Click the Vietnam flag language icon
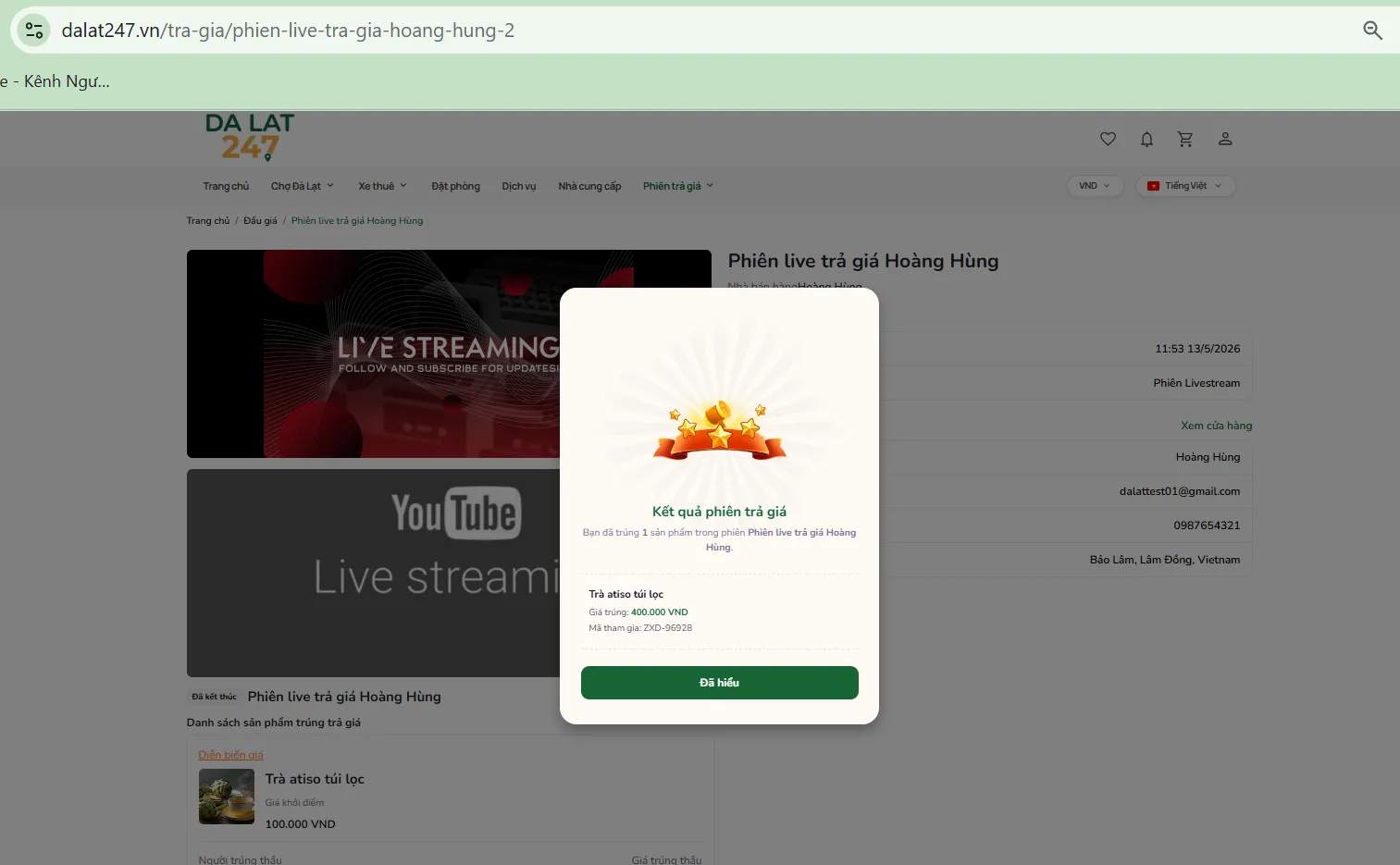 click(1153, 186)
